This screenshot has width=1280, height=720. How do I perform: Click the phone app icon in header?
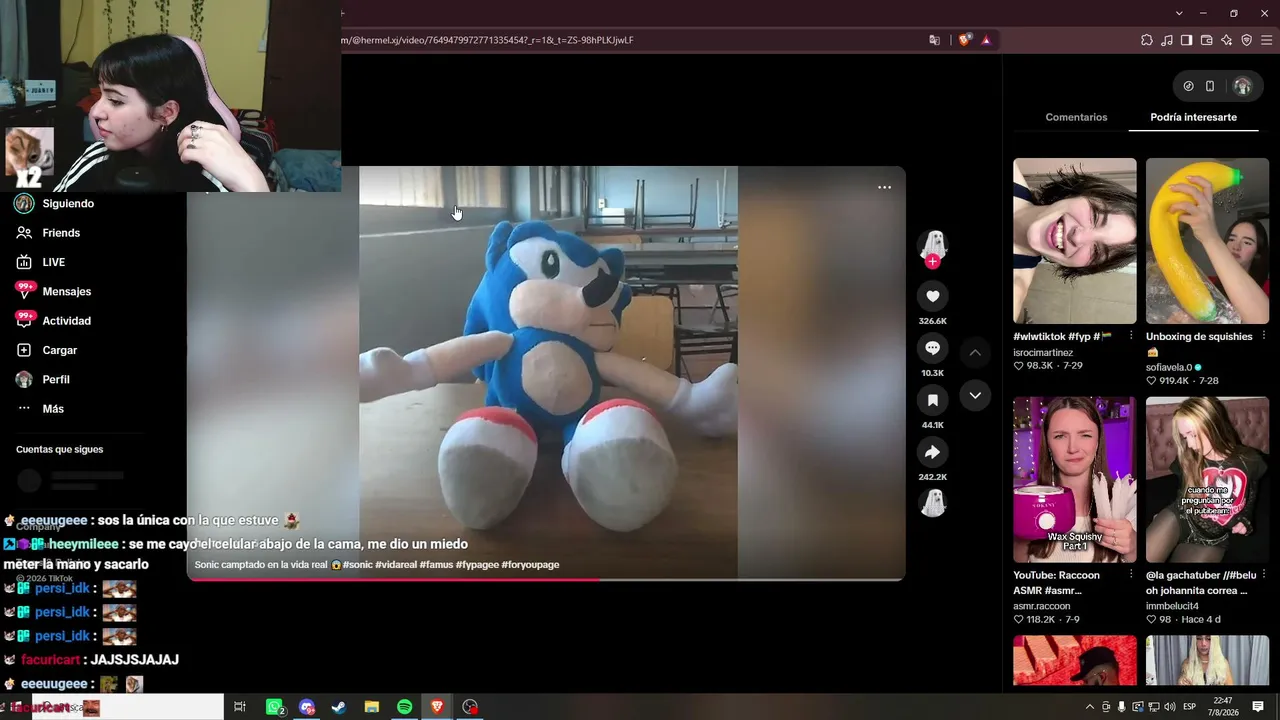[1210, 86]
